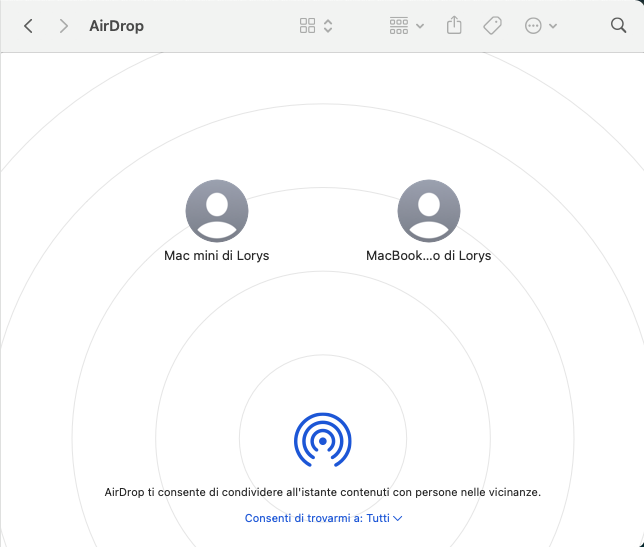644x547 pixels.
Task: Click the Share toolbar icon
Action: [x=454, y=25]
